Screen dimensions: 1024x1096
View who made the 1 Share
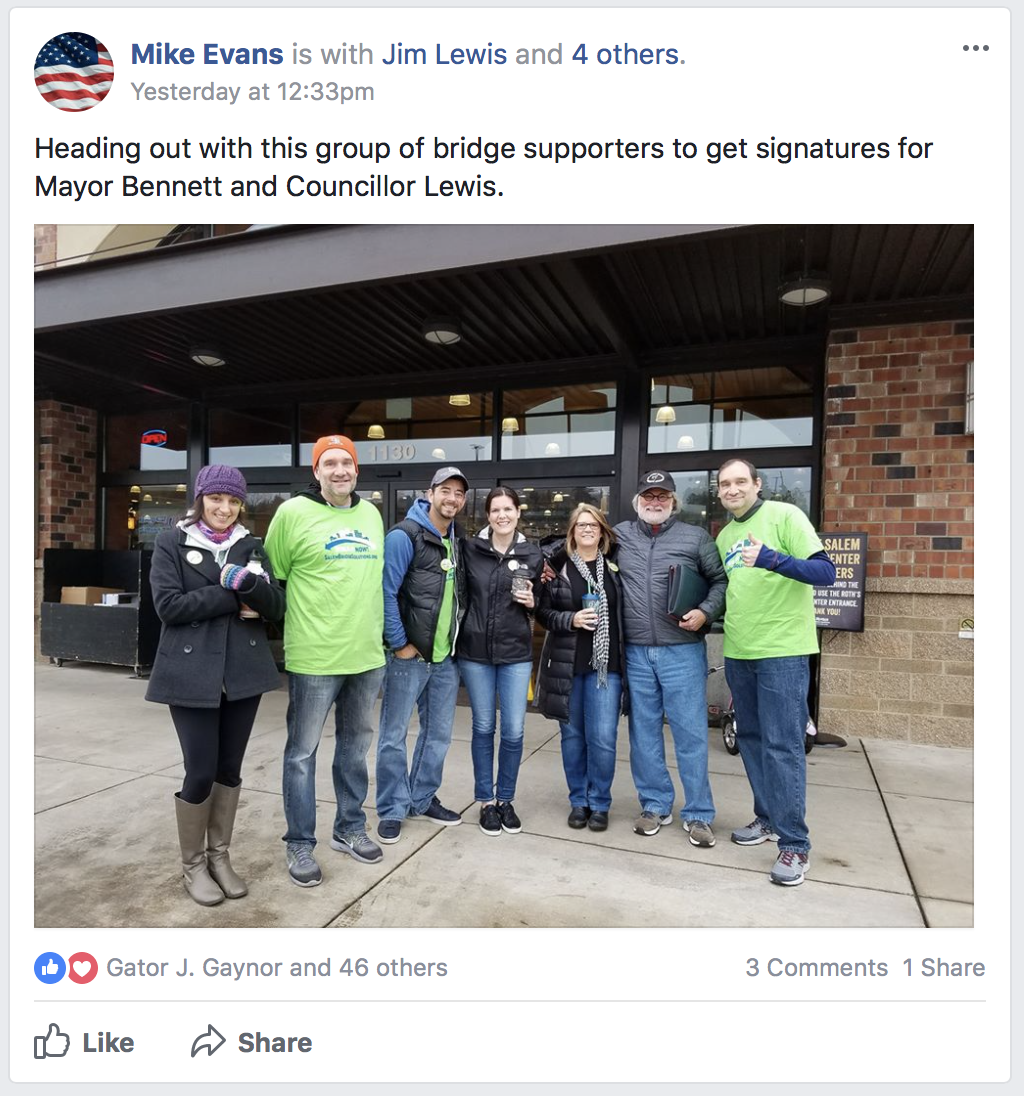coord(944,968)
